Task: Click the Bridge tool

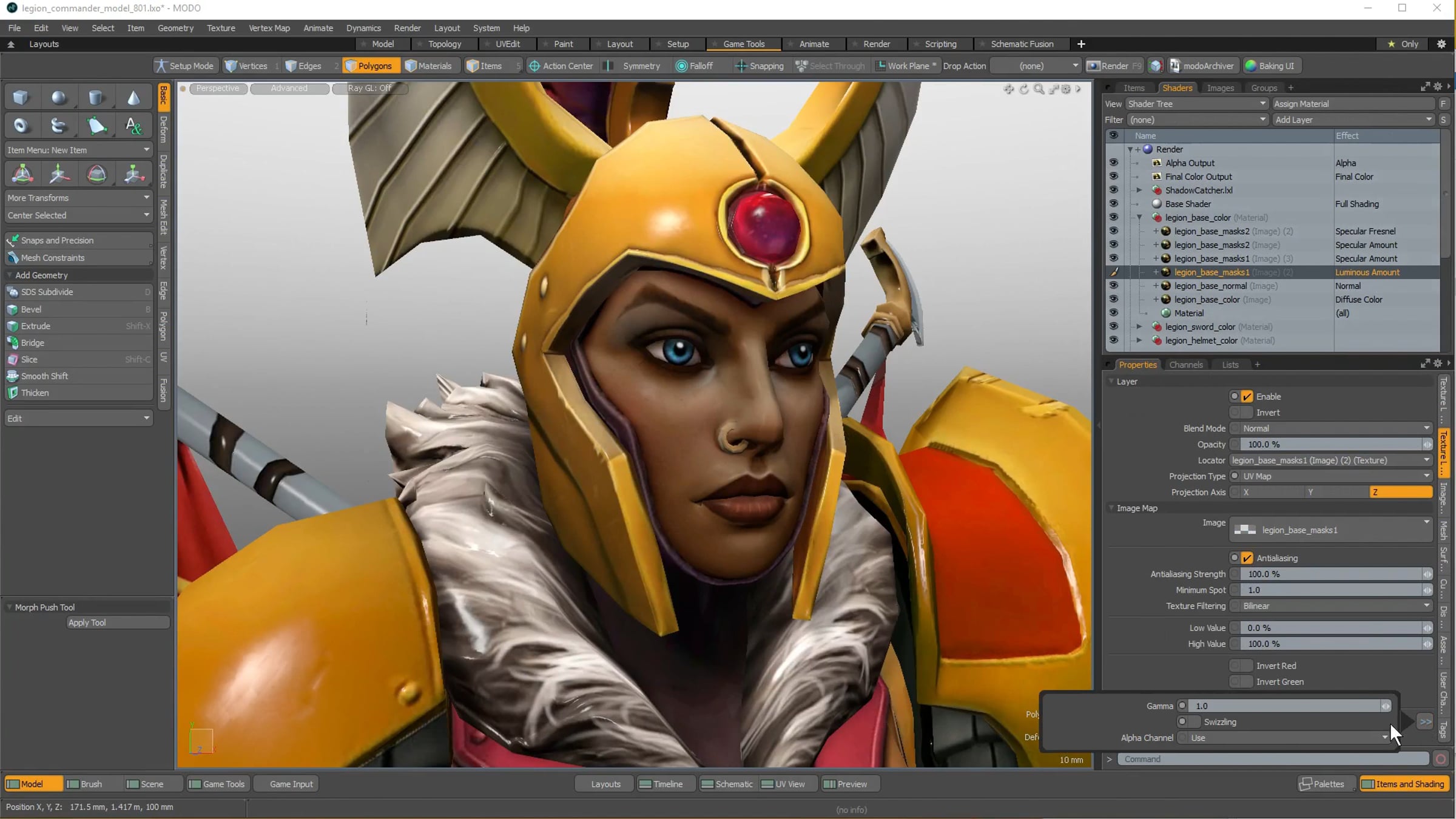Action: 78,343
